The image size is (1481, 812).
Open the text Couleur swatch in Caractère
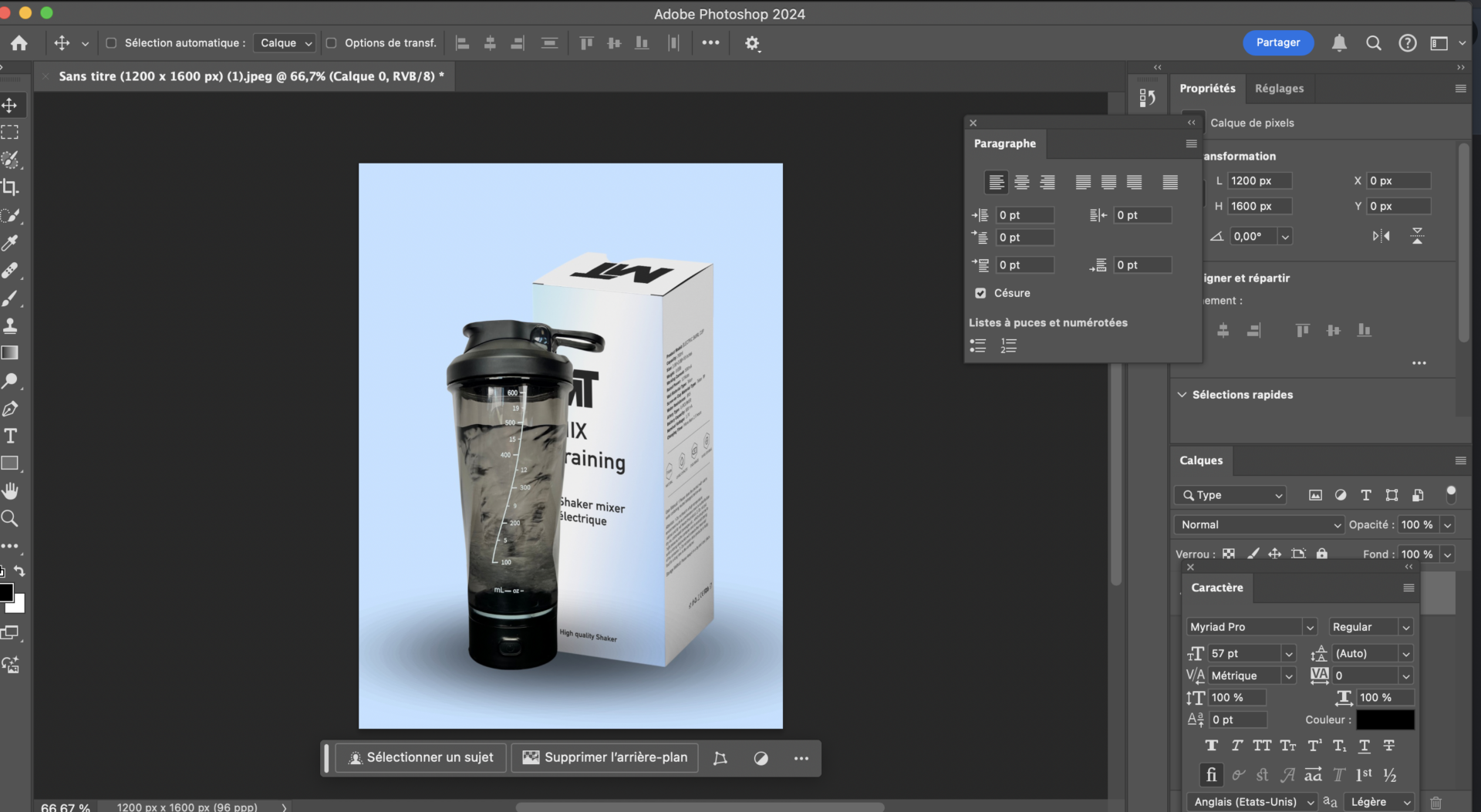[1385, 719]
